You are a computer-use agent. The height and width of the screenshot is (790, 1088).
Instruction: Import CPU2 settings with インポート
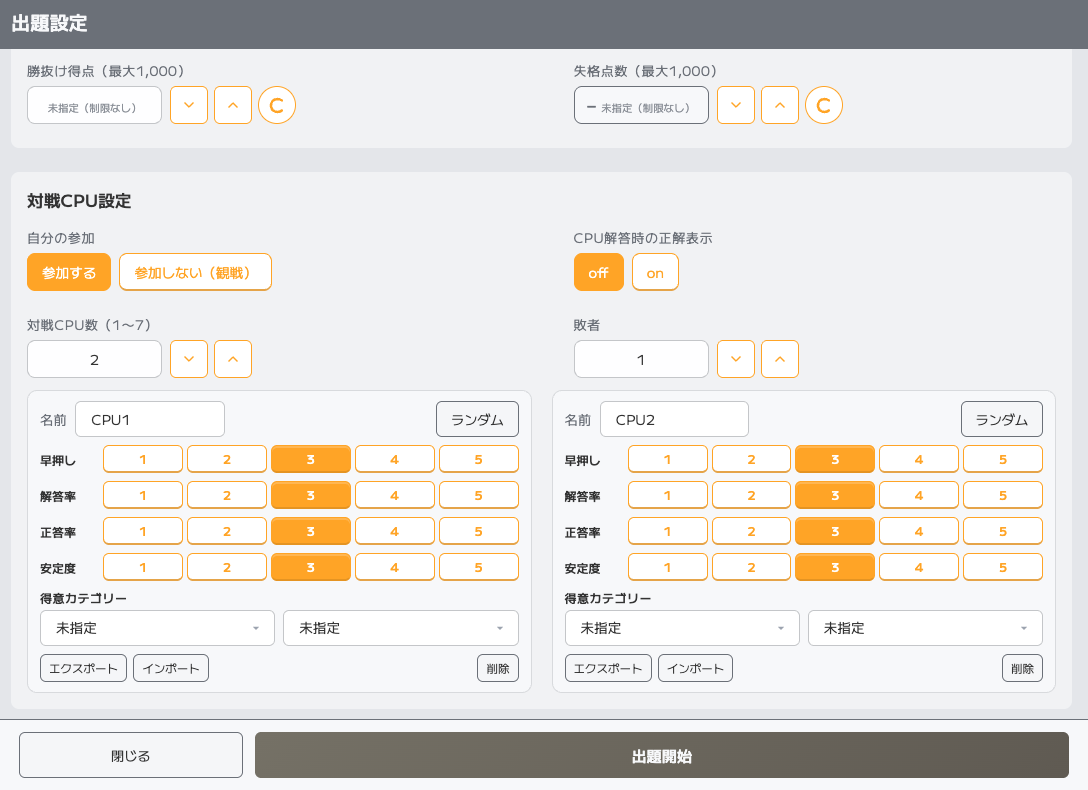point(695,668)
